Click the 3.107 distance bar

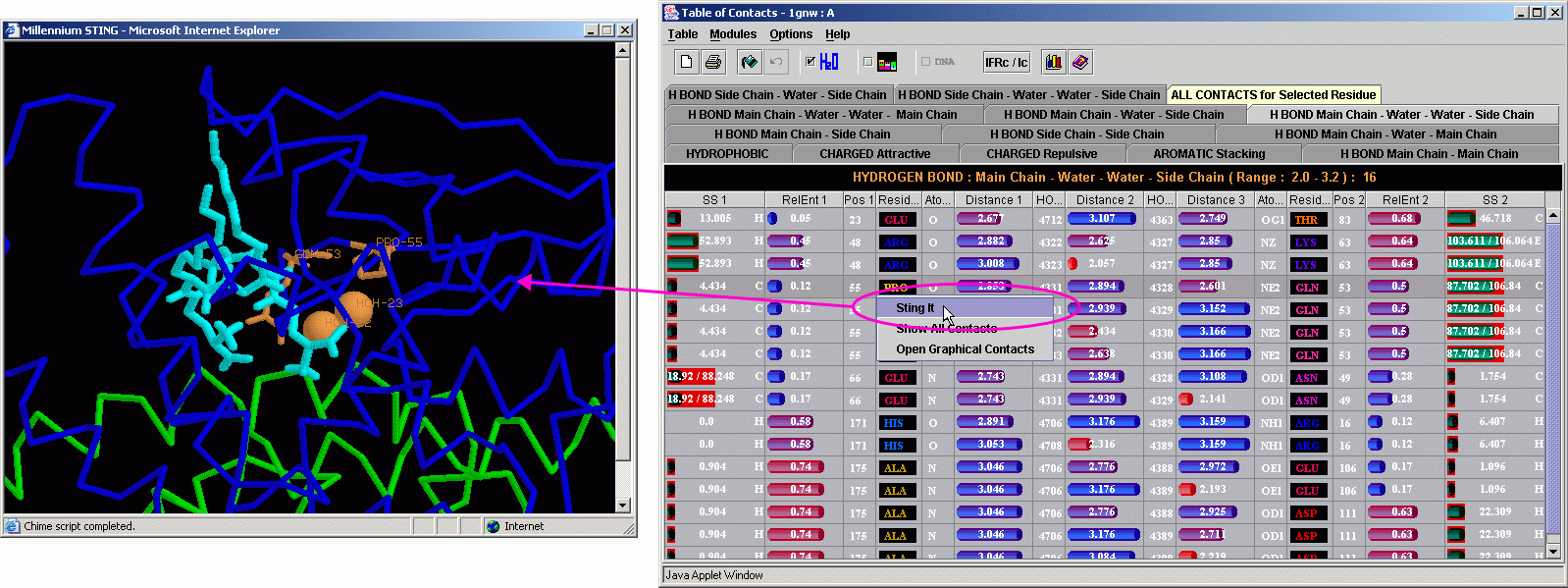1102,219
